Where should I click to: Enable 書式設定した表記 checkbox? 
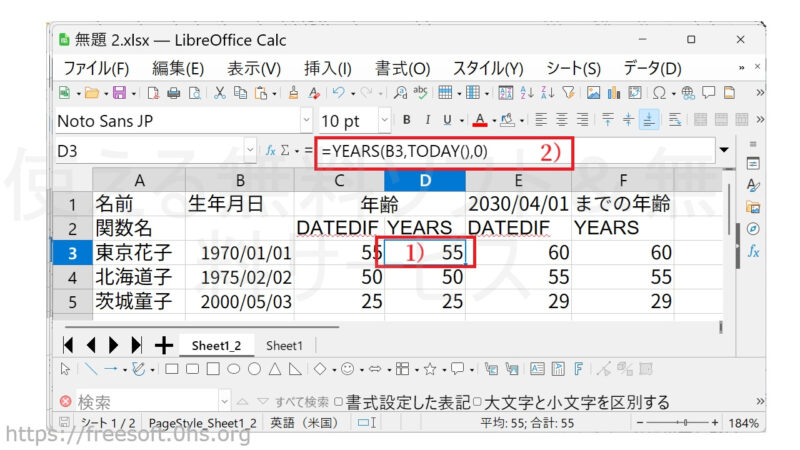339,402
